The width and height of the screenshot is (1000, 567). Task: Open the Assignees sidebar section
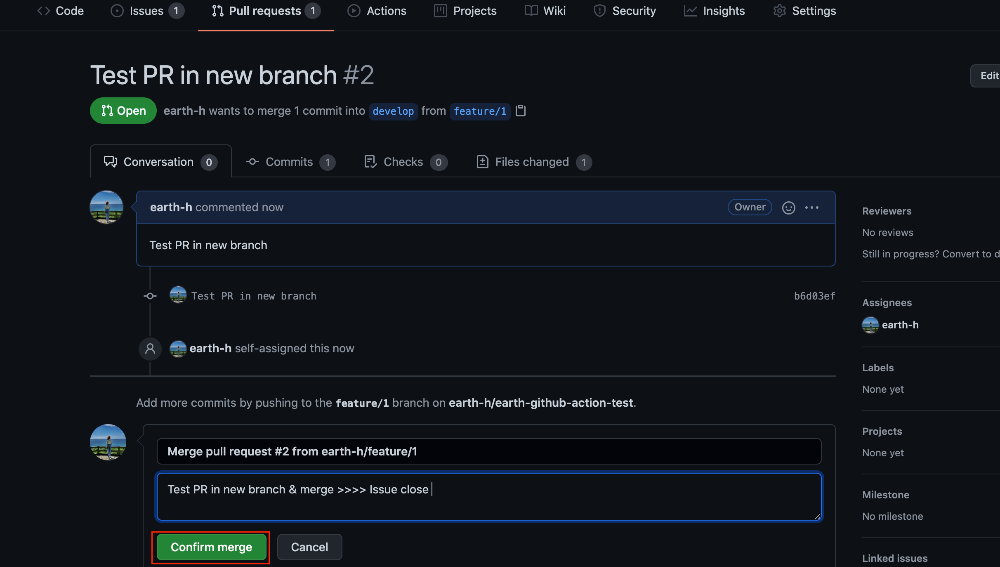coord(887,303)
